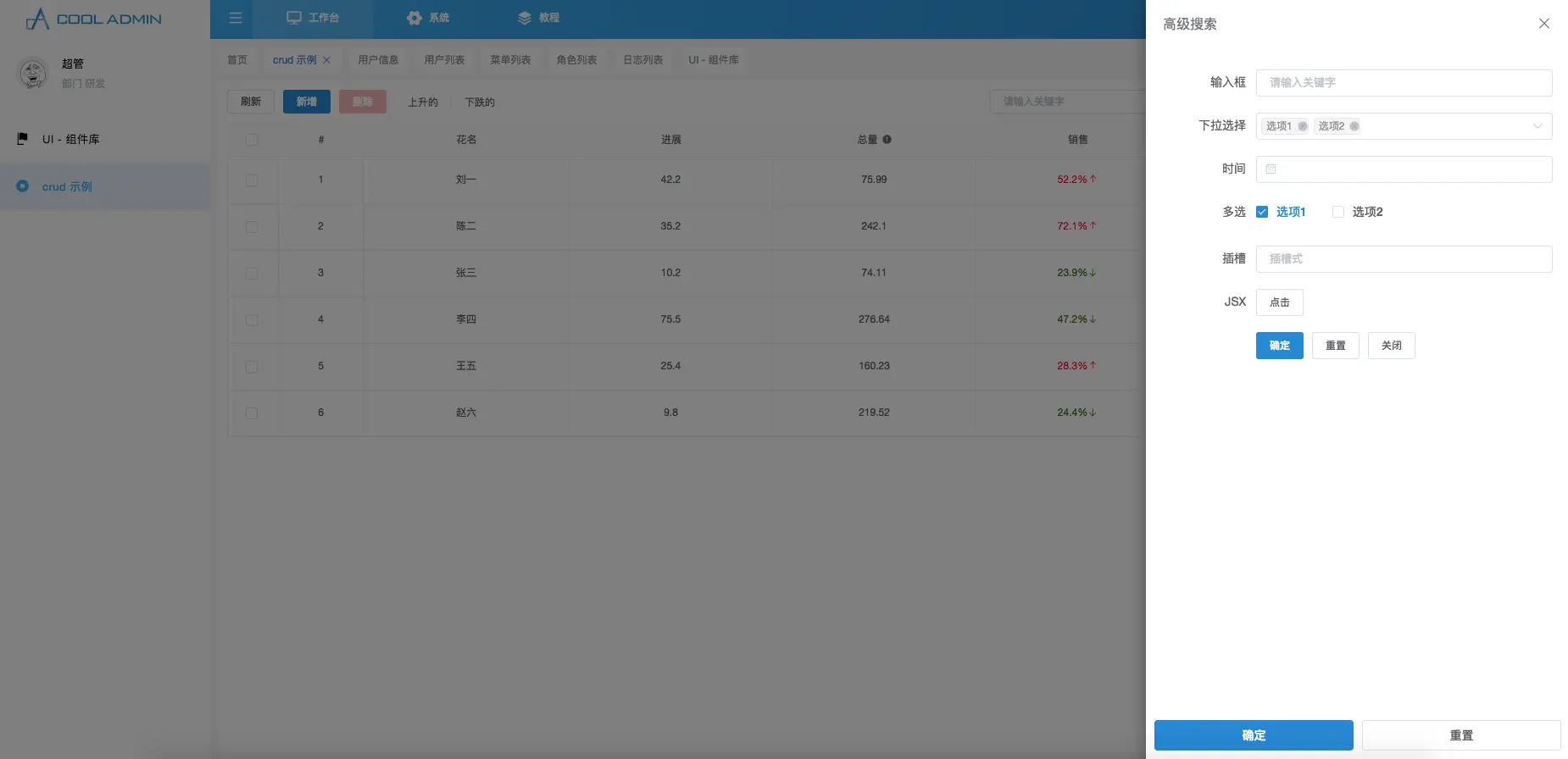
Task: Switch to the 日志列表 tab
Action: [643, 60]
